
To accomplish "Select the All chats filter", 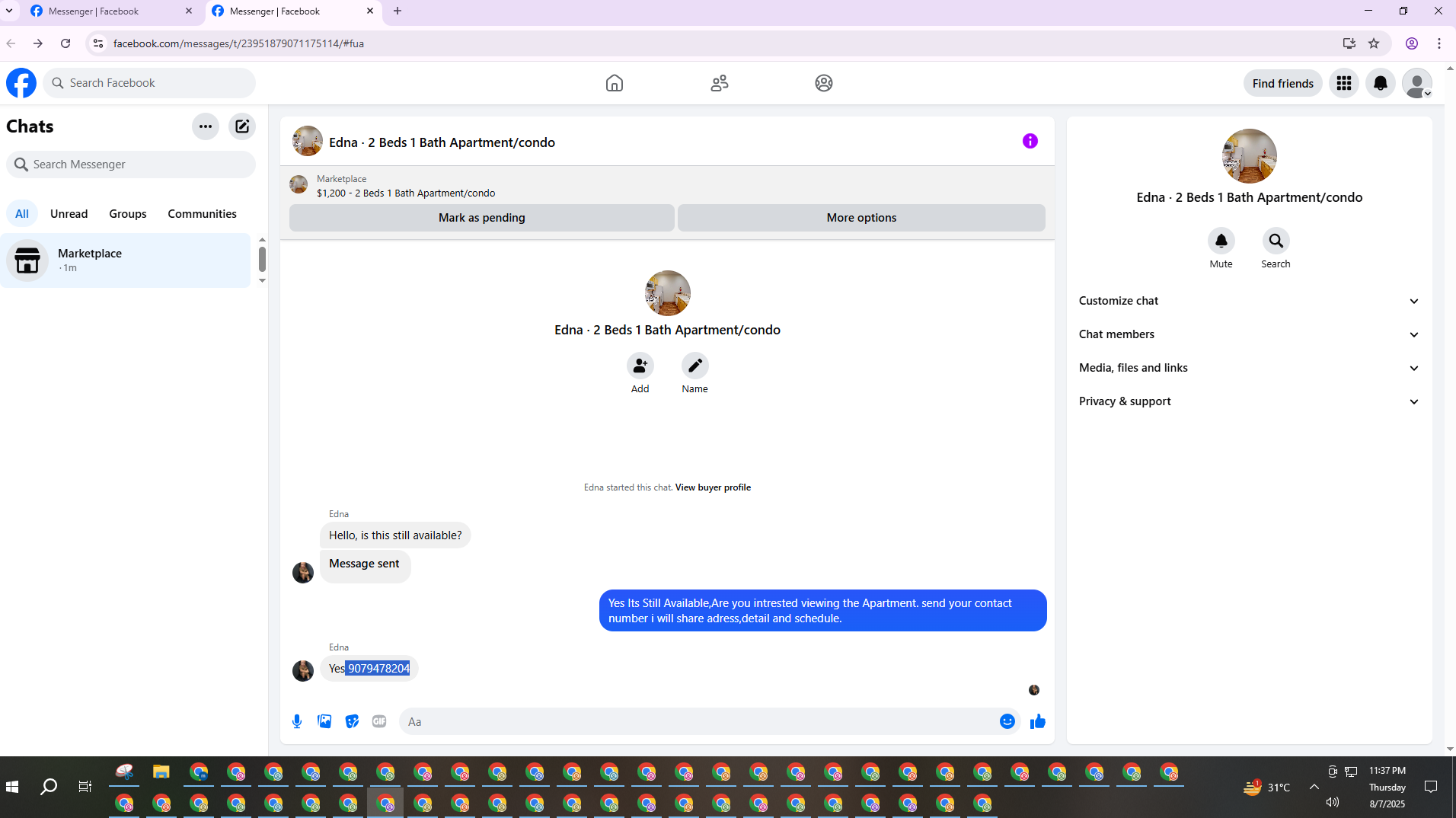I will pyautogui.click(x=22, y=214).
